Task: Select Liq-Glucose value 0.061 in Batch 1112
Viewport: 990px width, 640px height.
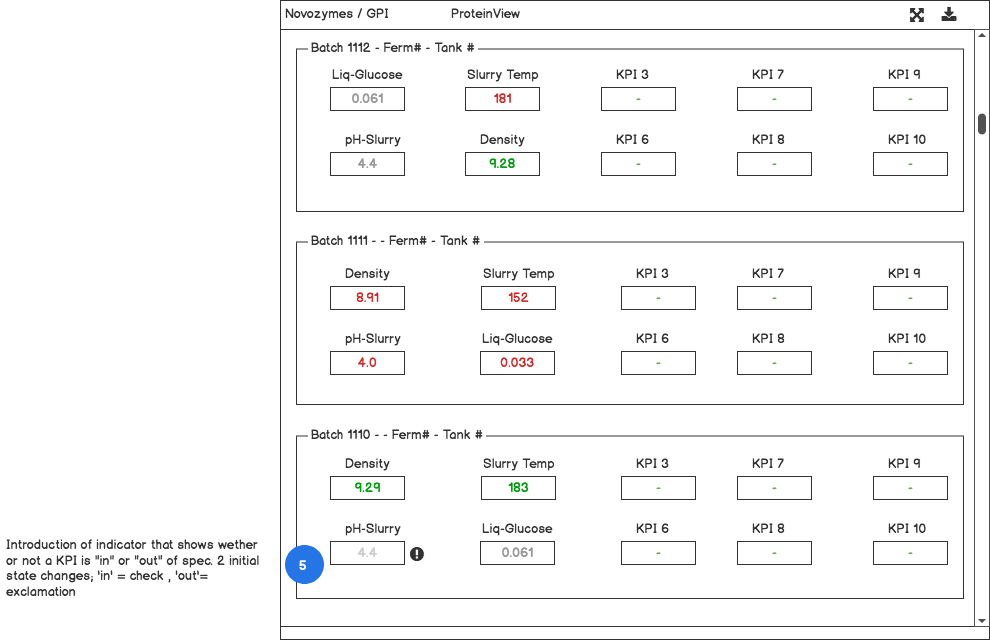Action: coord(367,99)
